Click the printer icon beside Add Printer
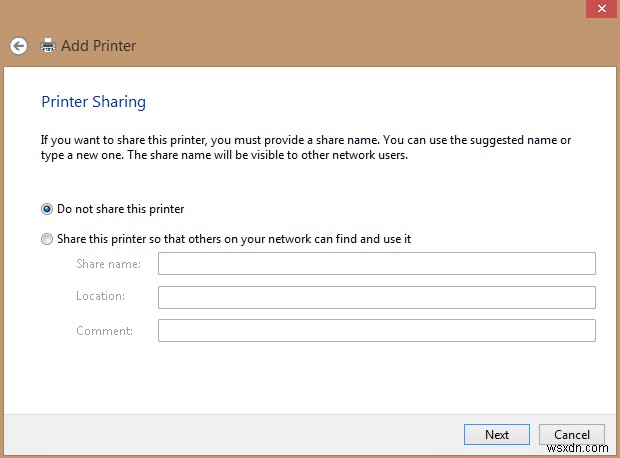The image size is (620, 458). pyautogui.click(x=48, y=46)
